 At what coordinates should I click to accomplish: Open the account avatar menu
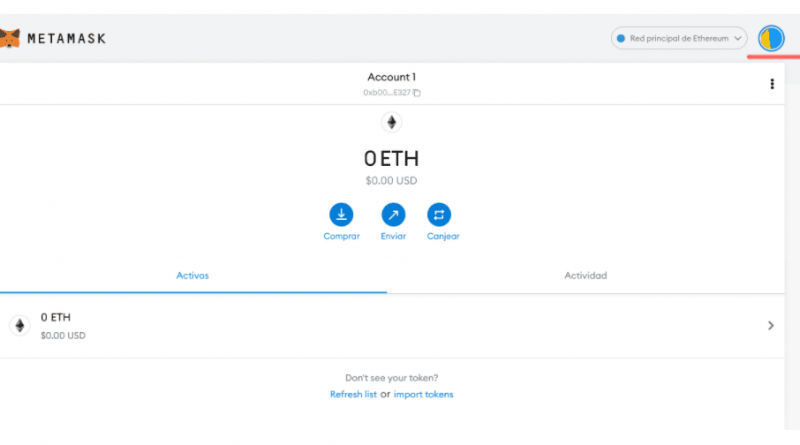point(771,39)
